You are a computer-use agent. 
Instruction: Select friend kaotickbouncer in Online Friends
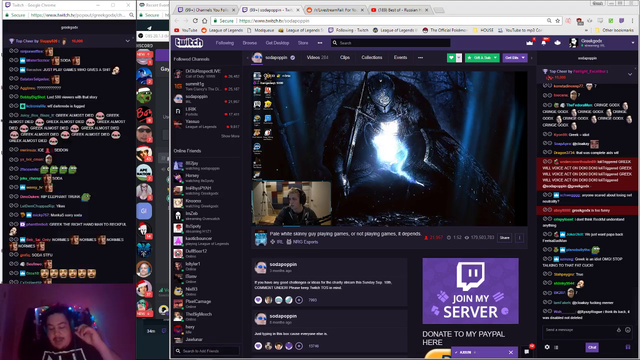coord(207,241)
